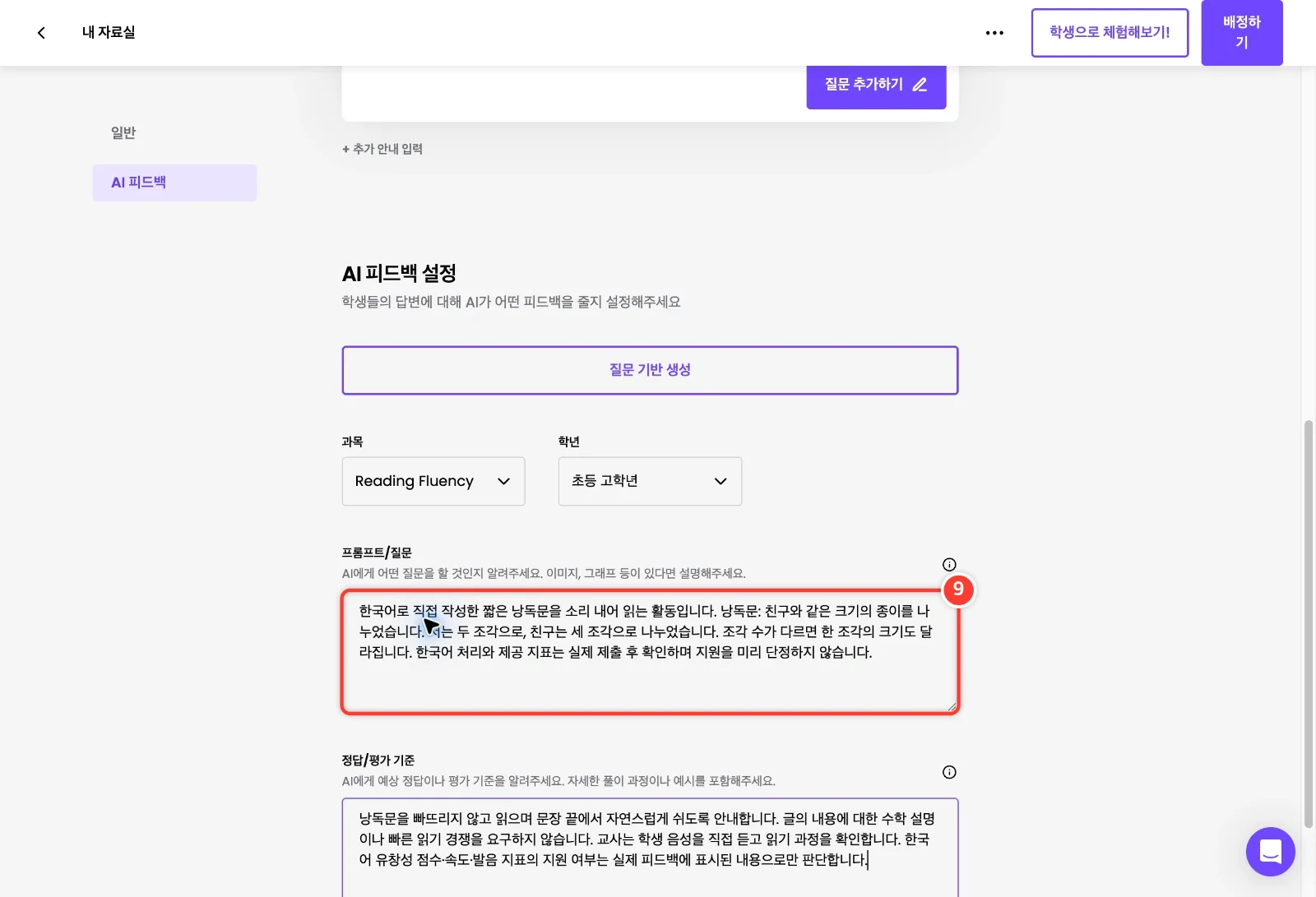Viewport: 1316px width, 897px height.
Task: Click inside the 프롬프트/질문 text area
Action: tap(650, 652)
